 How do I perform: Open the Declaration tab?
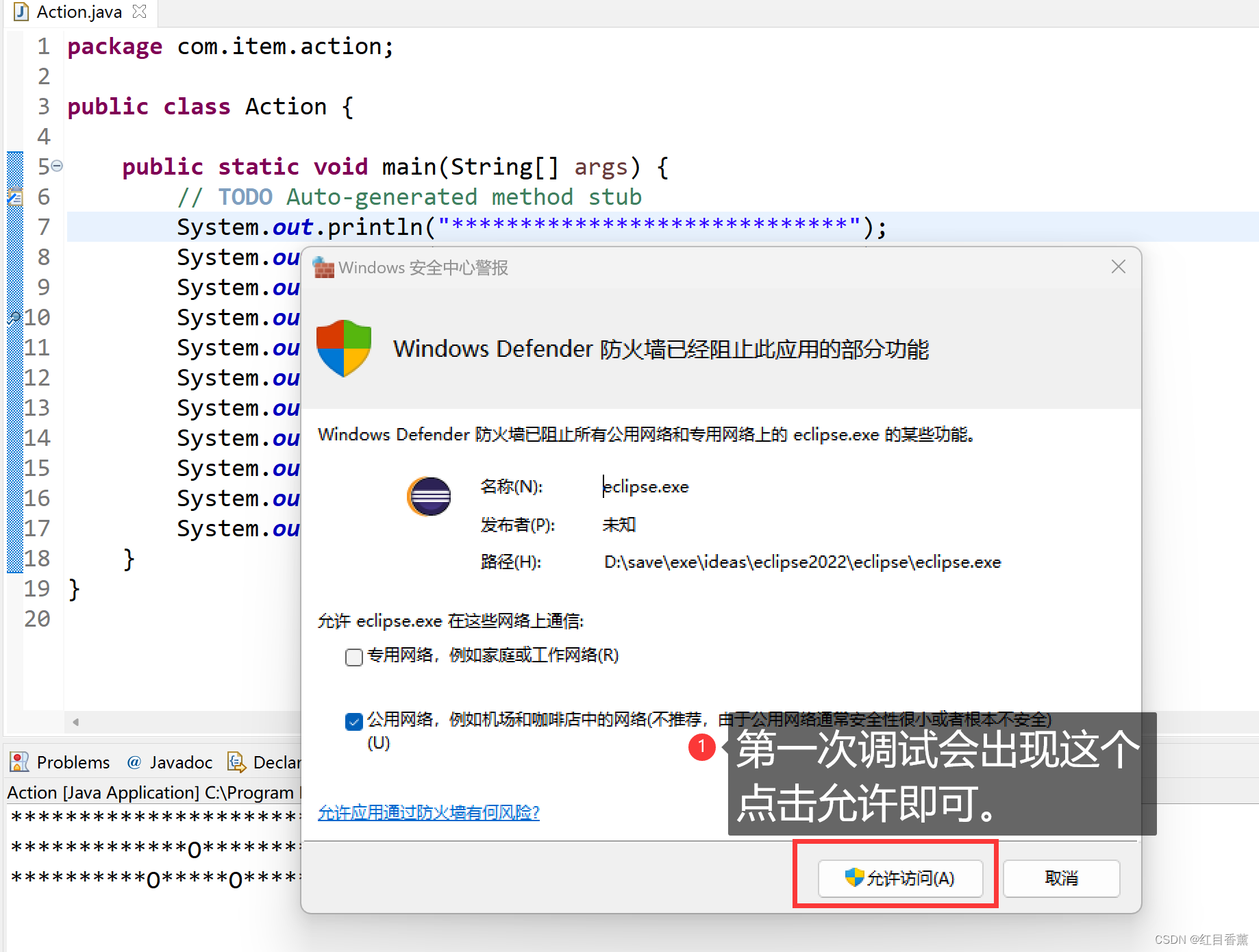(264, 762)
